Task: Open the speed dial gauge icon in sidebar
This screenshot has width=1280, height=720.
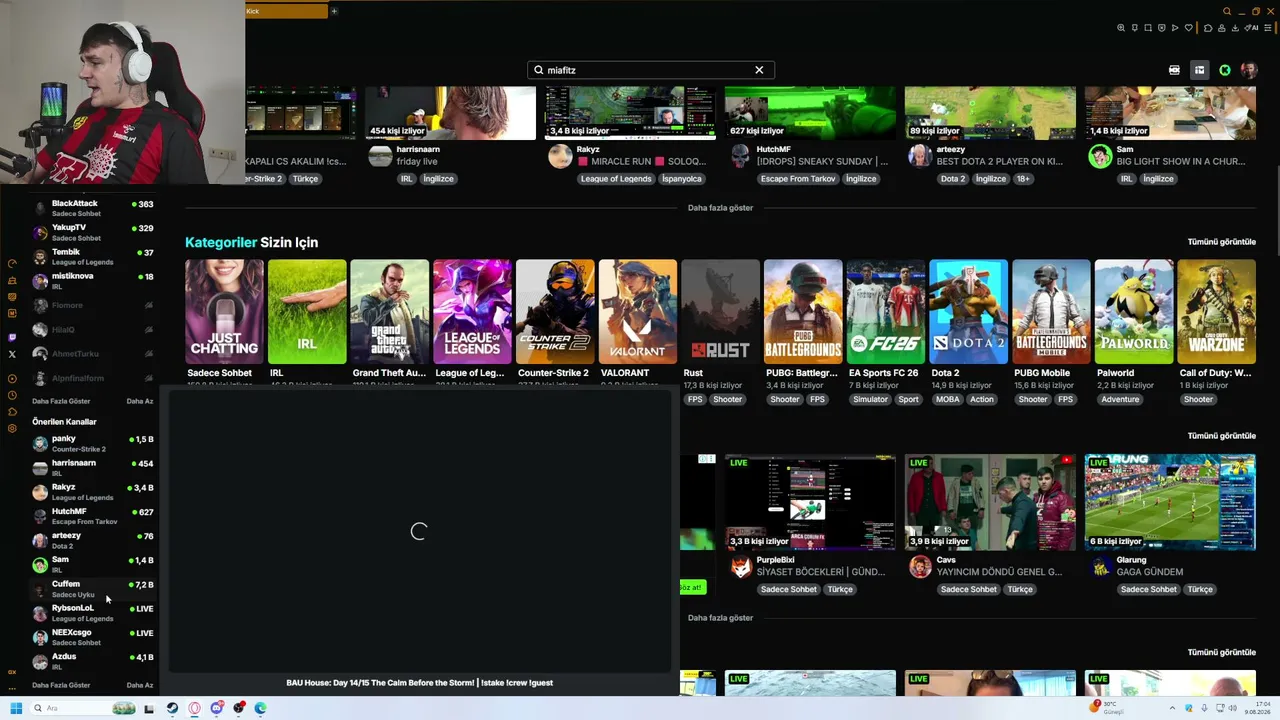Action: tap(12, 264)
